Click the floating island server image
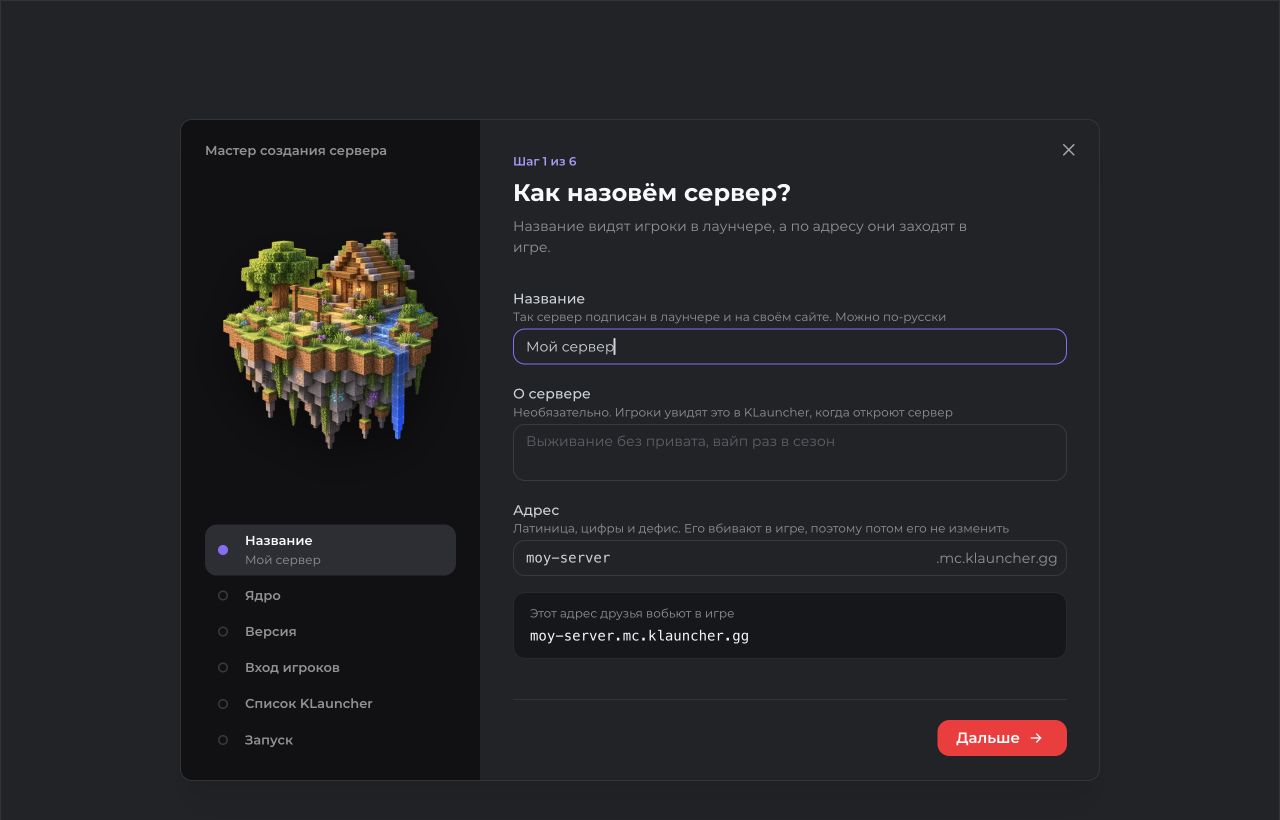Image resolution: width=1280 pixels, height=820 pixels. [x=330, y=340]
